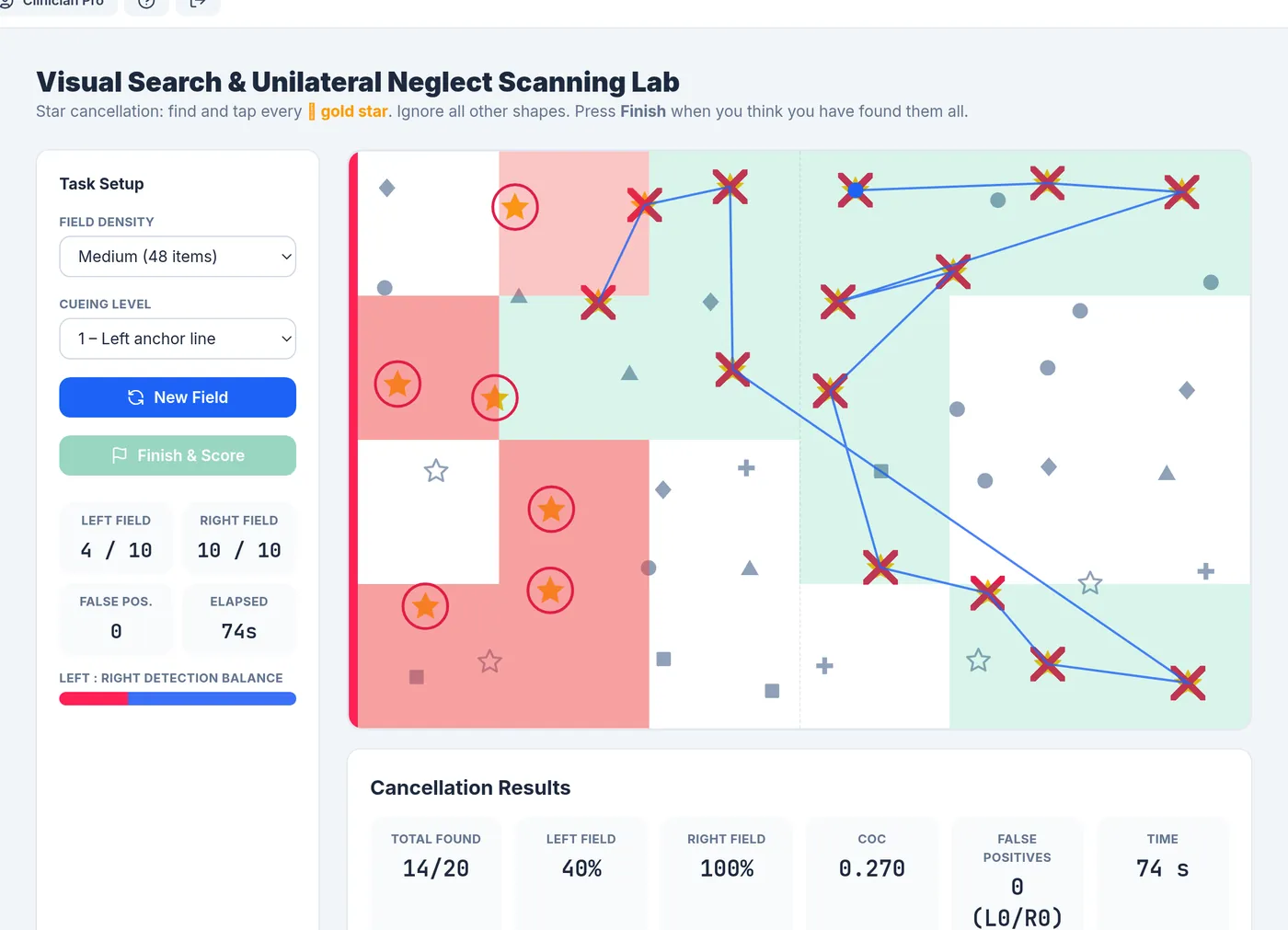Open the Clinician Pro profile button
This screenshot has height=930, width=1288.
coord(57,3)
